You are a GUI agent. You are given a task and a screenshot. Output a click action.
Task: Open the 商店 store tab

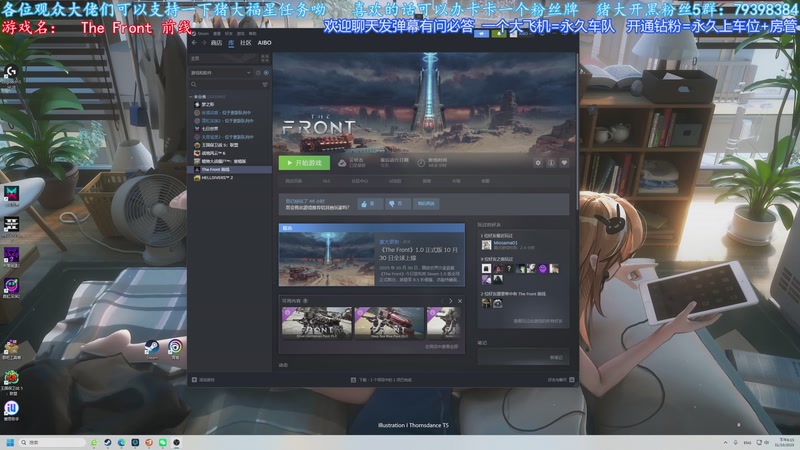point(216,43)
